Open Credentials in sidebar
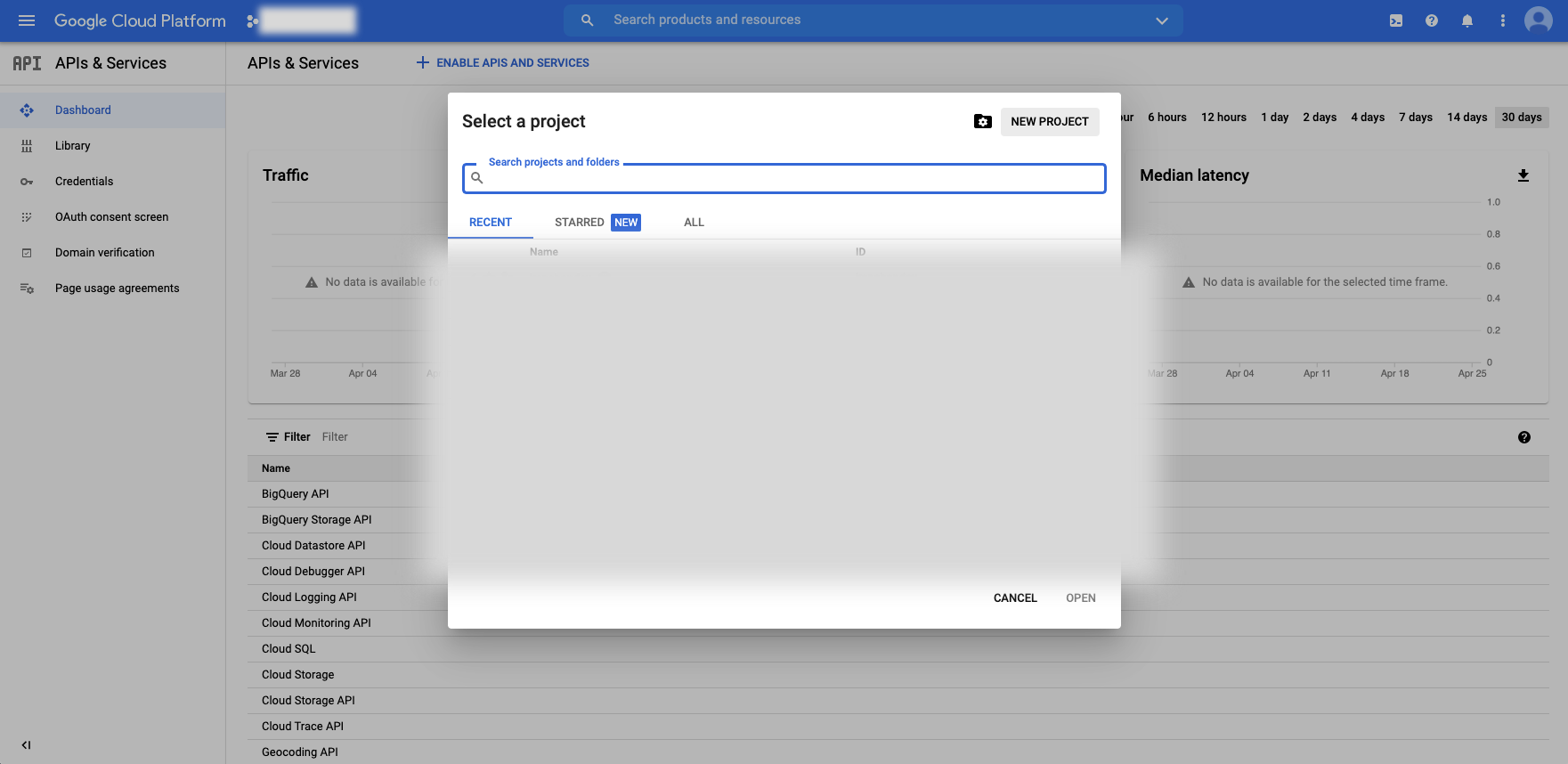Screen dimensions: 1568x764 tap(85, 182)
